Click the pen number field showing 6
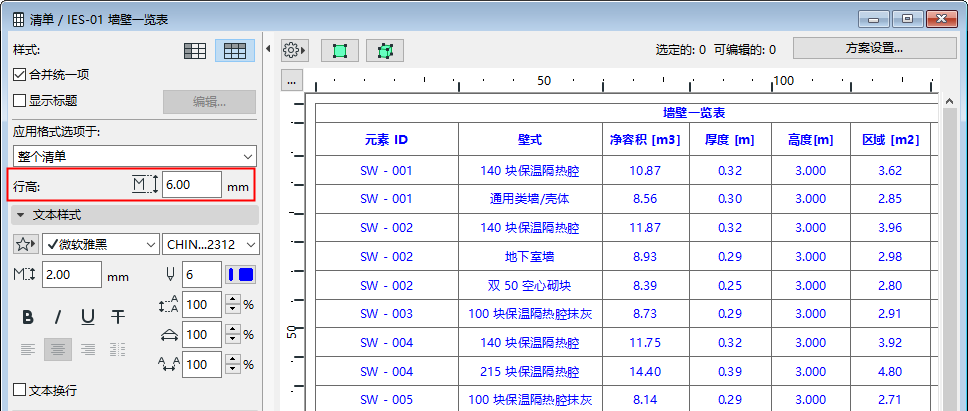968x411 pixels. pyautogui.click(x=201, y=275)
